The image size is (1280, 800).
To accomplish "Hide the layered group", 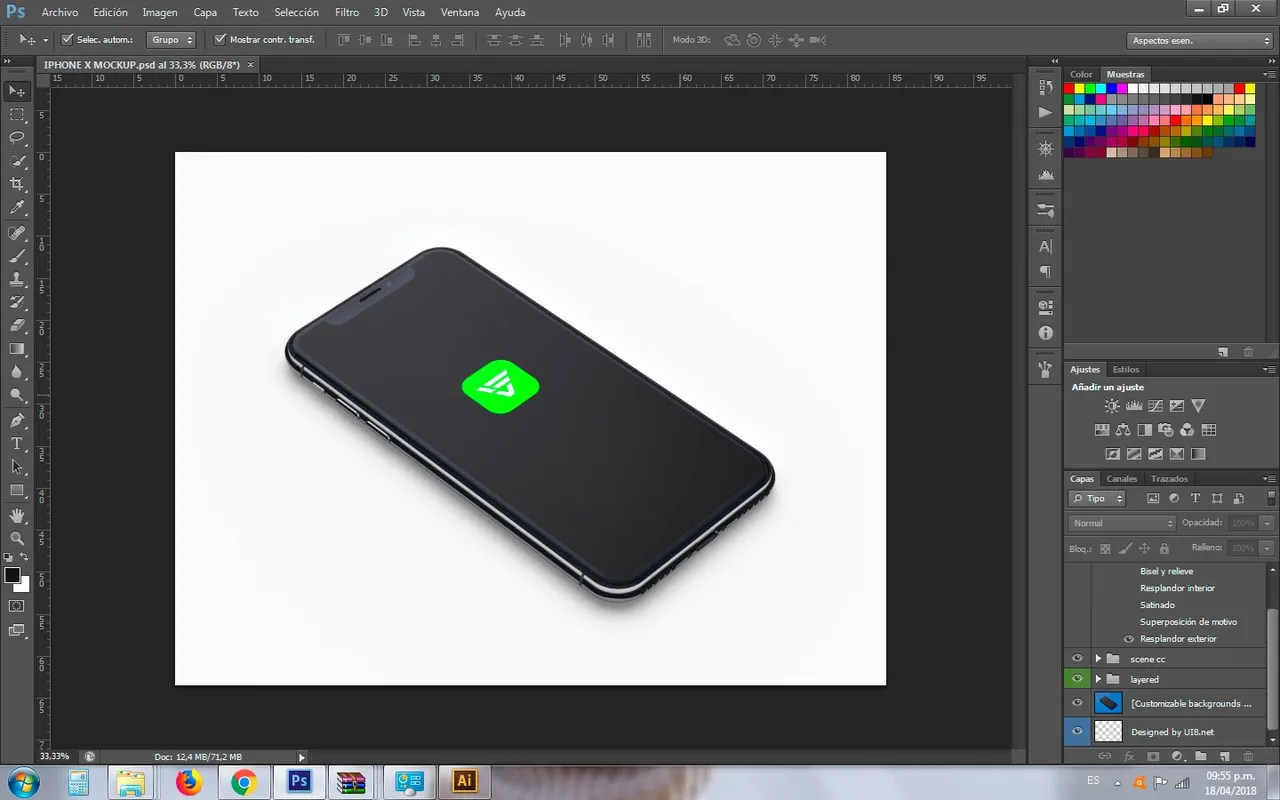I will point(1077,679).
